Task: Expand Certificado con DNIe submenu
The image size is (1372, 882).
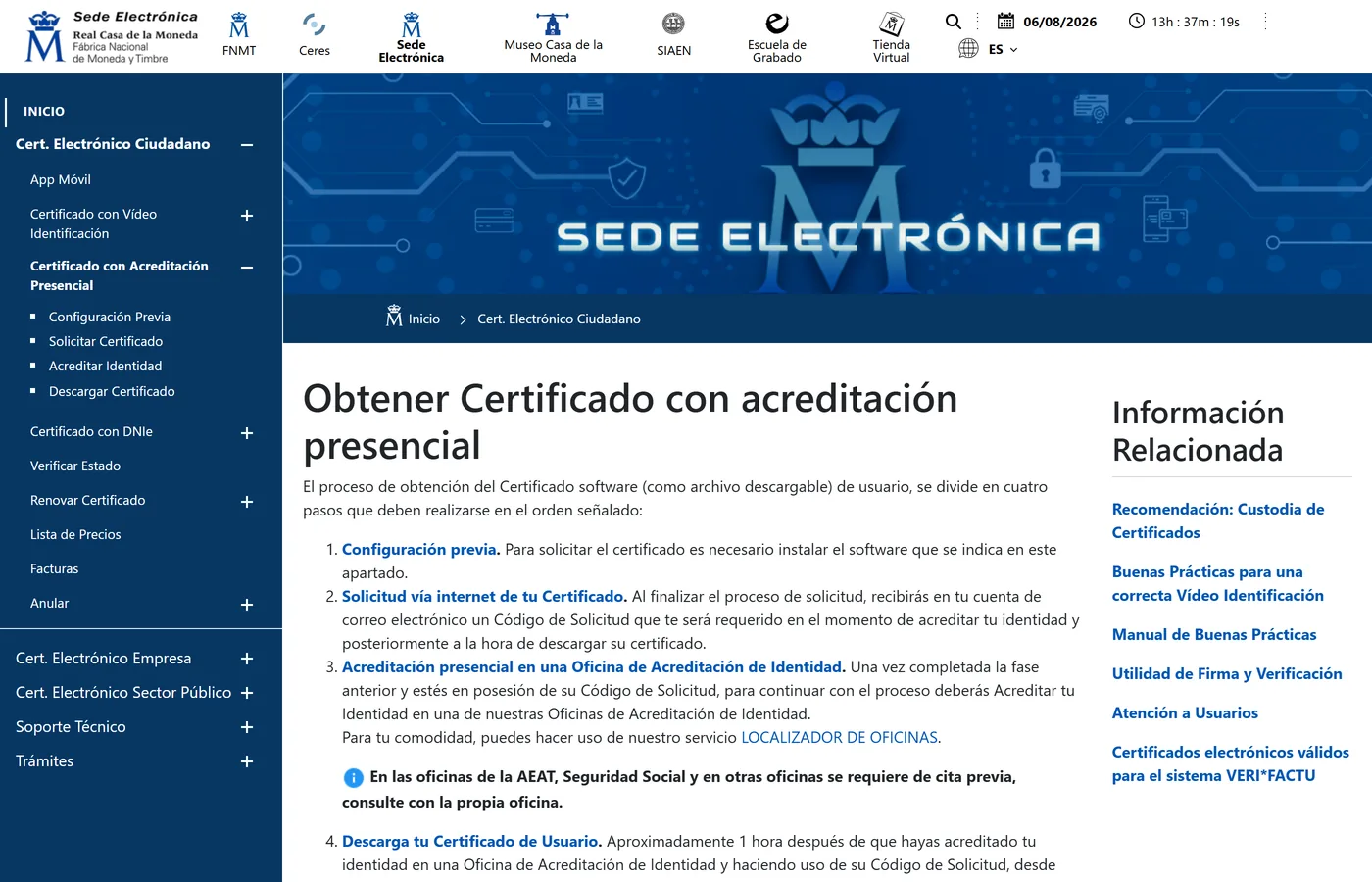Action: (247, 433)
